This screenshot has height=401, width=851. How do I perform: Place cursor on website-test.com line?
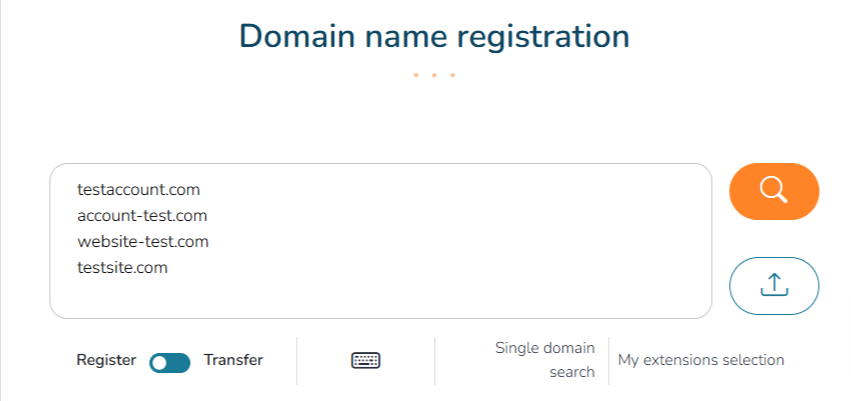142,241
